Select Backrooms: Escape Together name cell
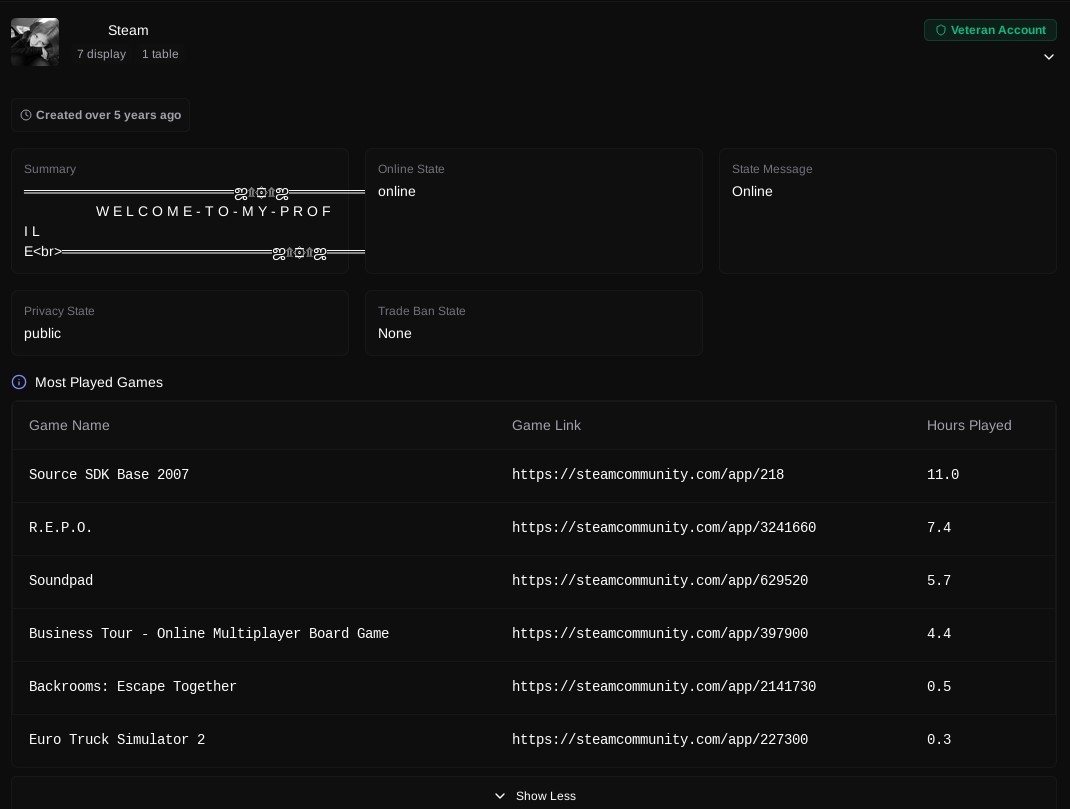This screenshot has width=1070, height=809. click(x=132, y=687)
